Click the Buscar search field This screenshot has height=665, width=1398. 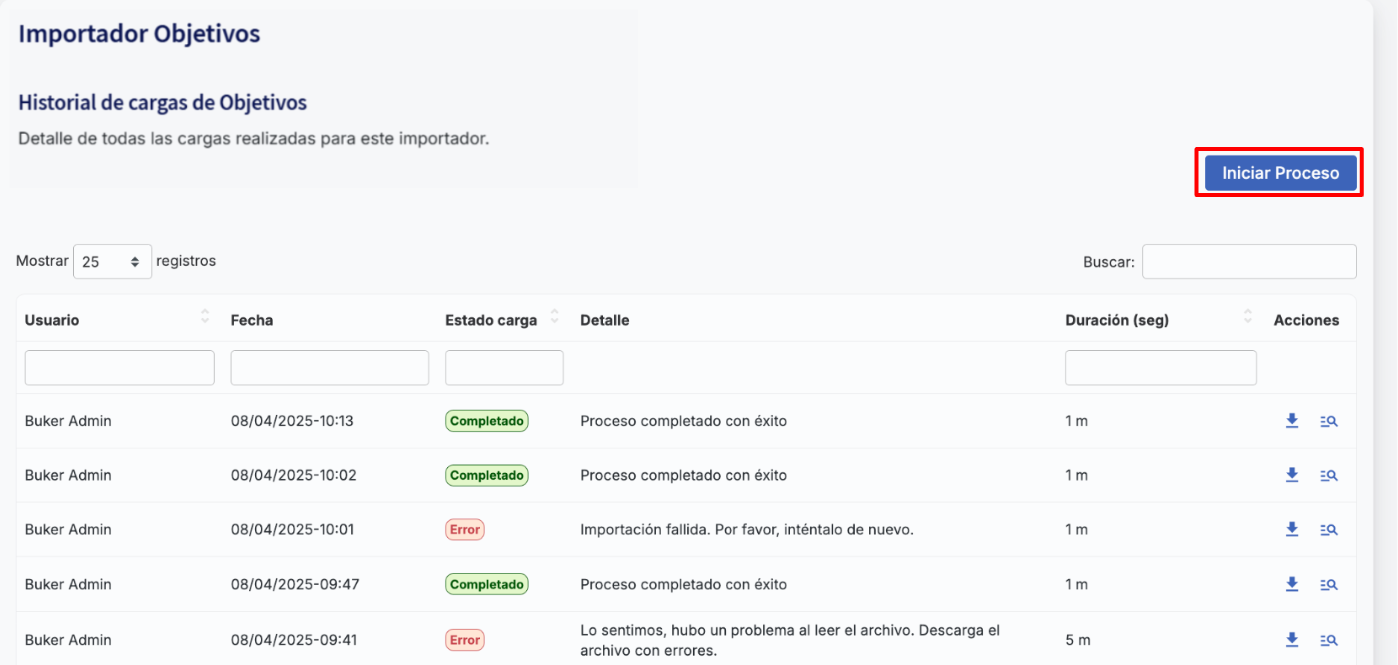point(1249,261)
